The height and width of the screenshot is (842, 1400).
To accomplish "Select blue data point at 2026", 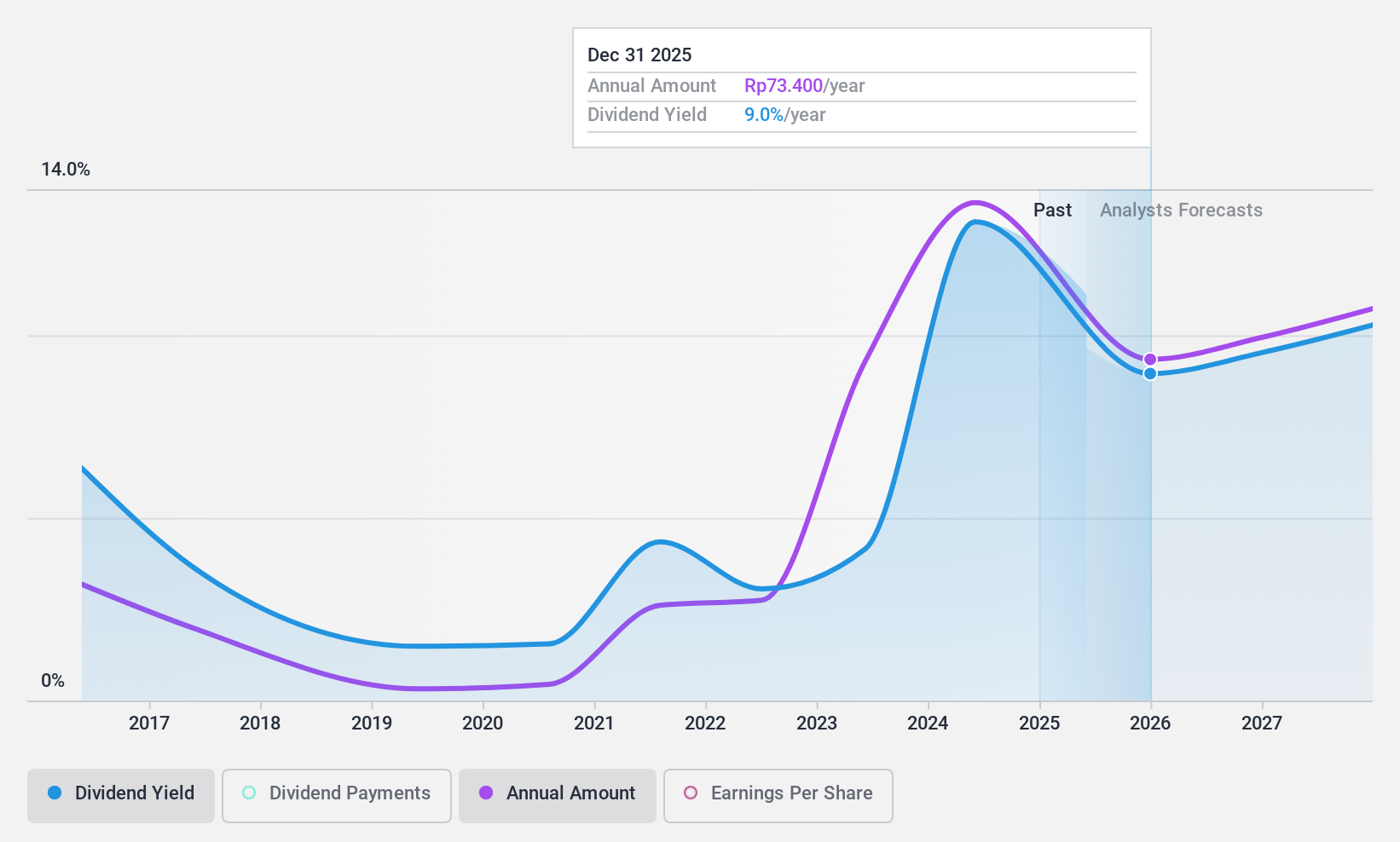I will 1150,373.
